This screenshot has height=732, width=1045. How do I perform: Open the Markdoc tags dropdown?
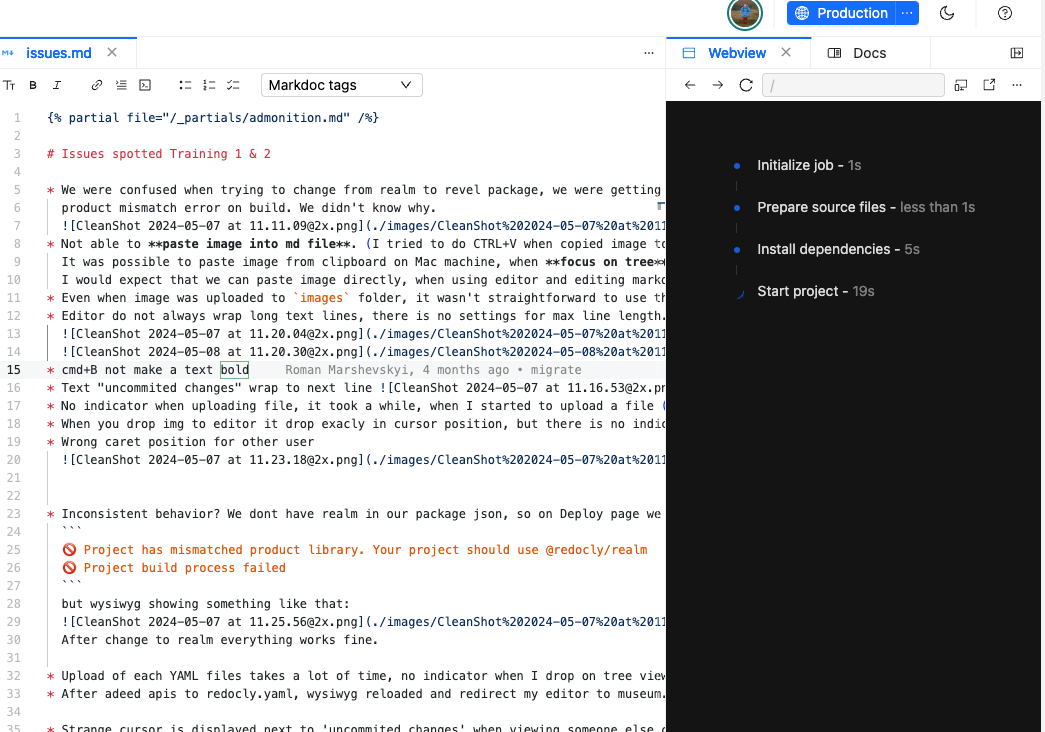pyautogui.click(x=342, y=85)
